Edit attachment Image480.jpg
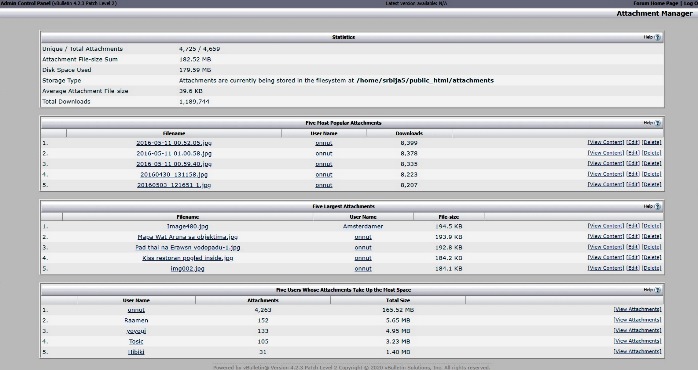 tap(633, 226)
